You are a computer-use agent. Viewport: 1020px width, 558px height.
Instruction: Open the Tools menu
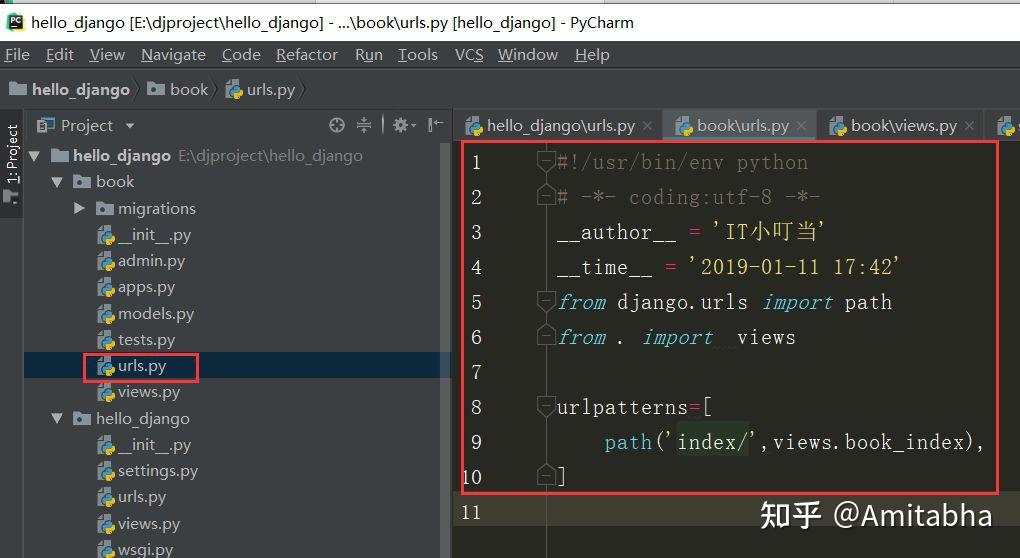point(418,55)
